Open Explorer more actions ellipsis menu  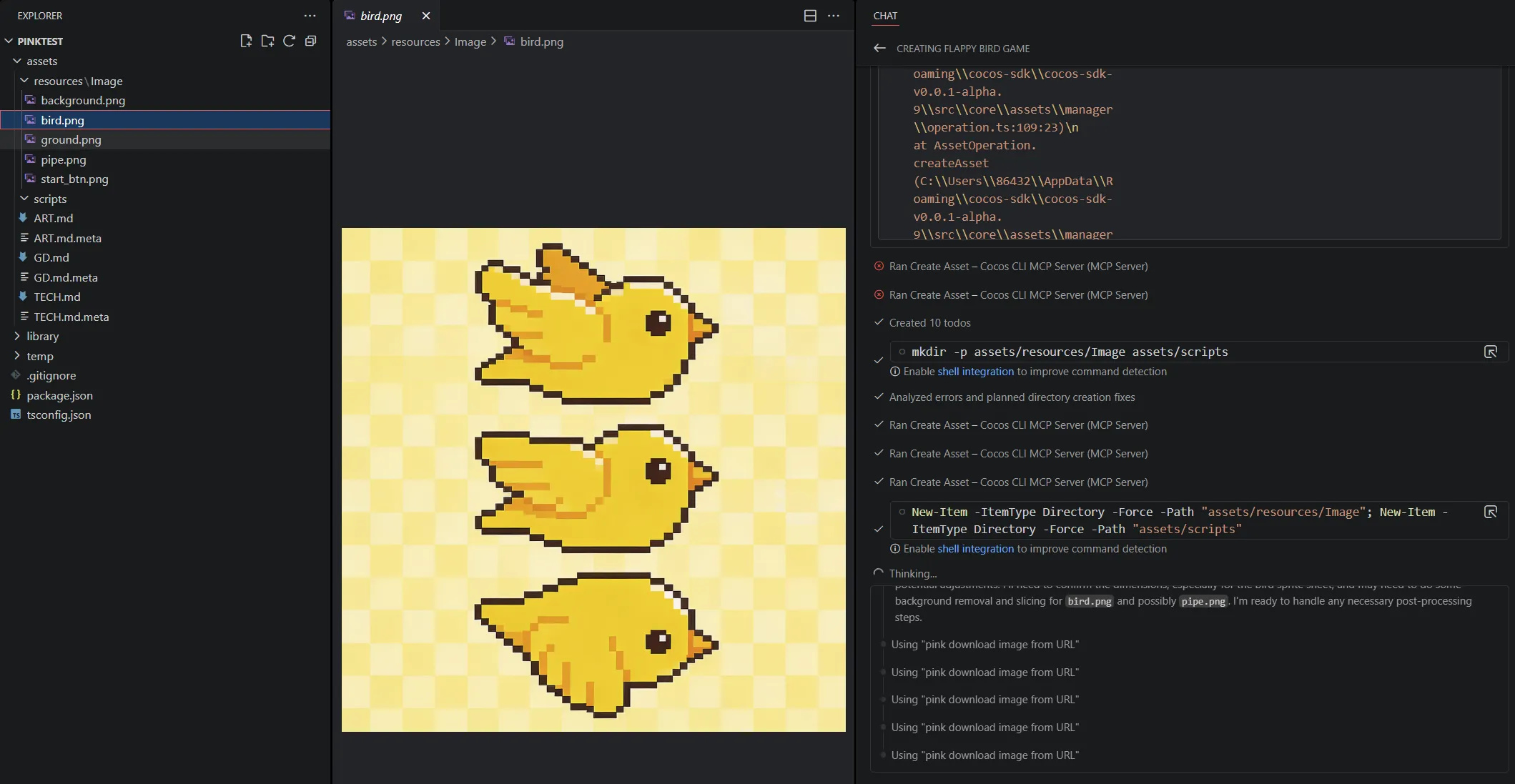pos(310,16)
